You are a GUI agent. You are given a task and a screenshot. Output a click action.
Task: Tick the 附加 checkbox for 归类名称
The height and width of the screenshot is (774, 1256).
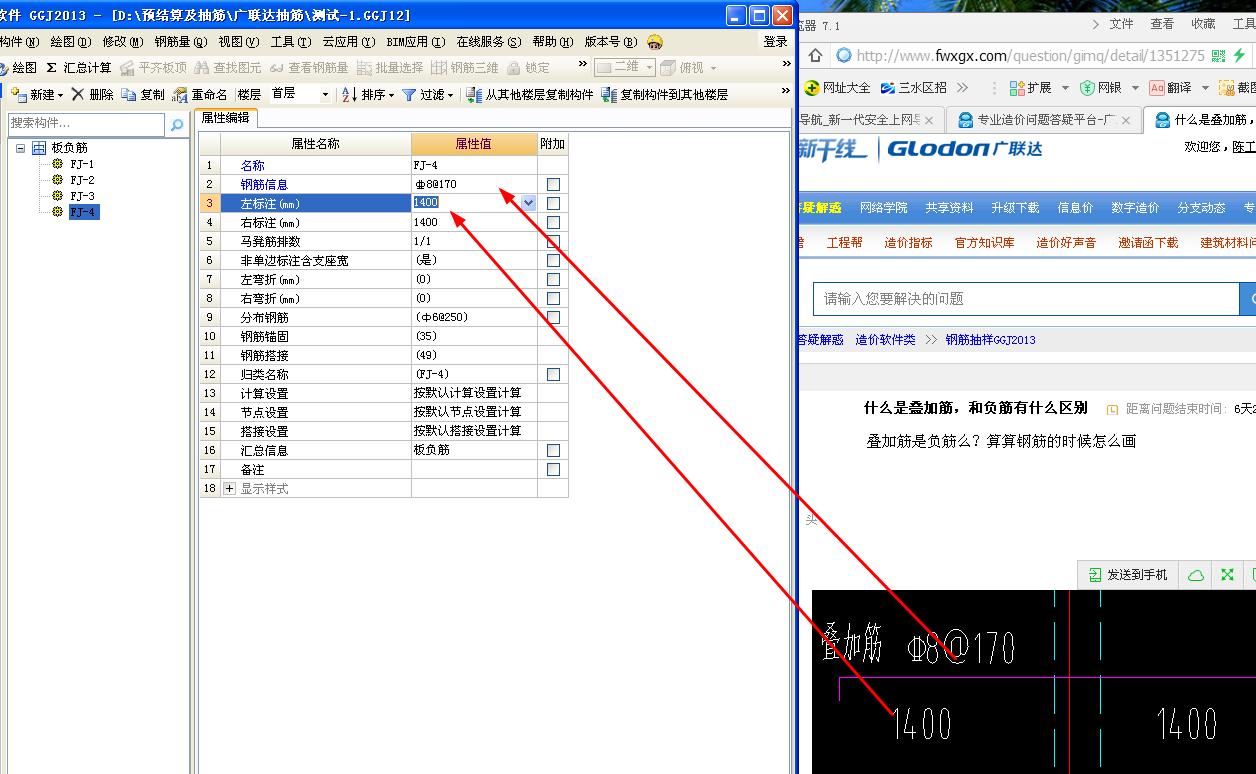[x=553, y=374]
